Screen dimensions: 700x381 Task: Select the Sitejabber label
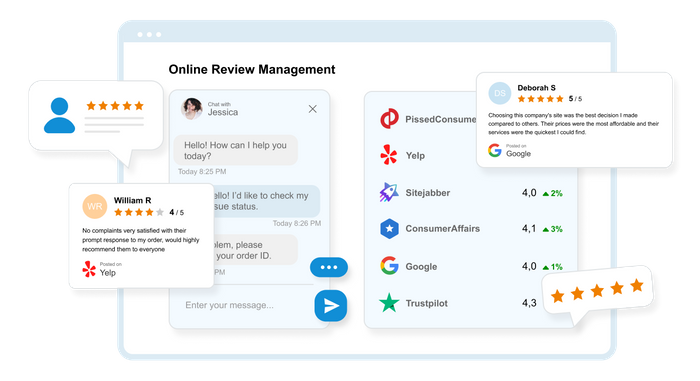(x=427, y=193)
